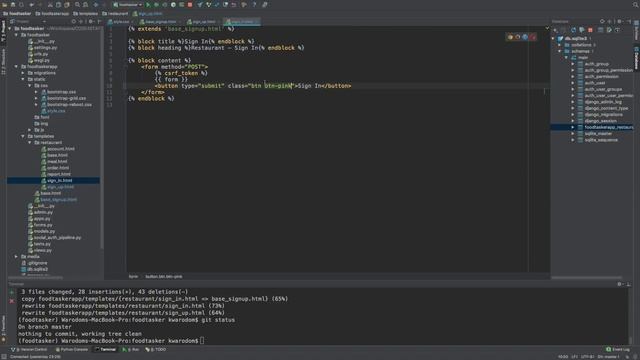Close terminal session with red X icon
The height and width of the screenshot is (360, 640).
point(11,301)
